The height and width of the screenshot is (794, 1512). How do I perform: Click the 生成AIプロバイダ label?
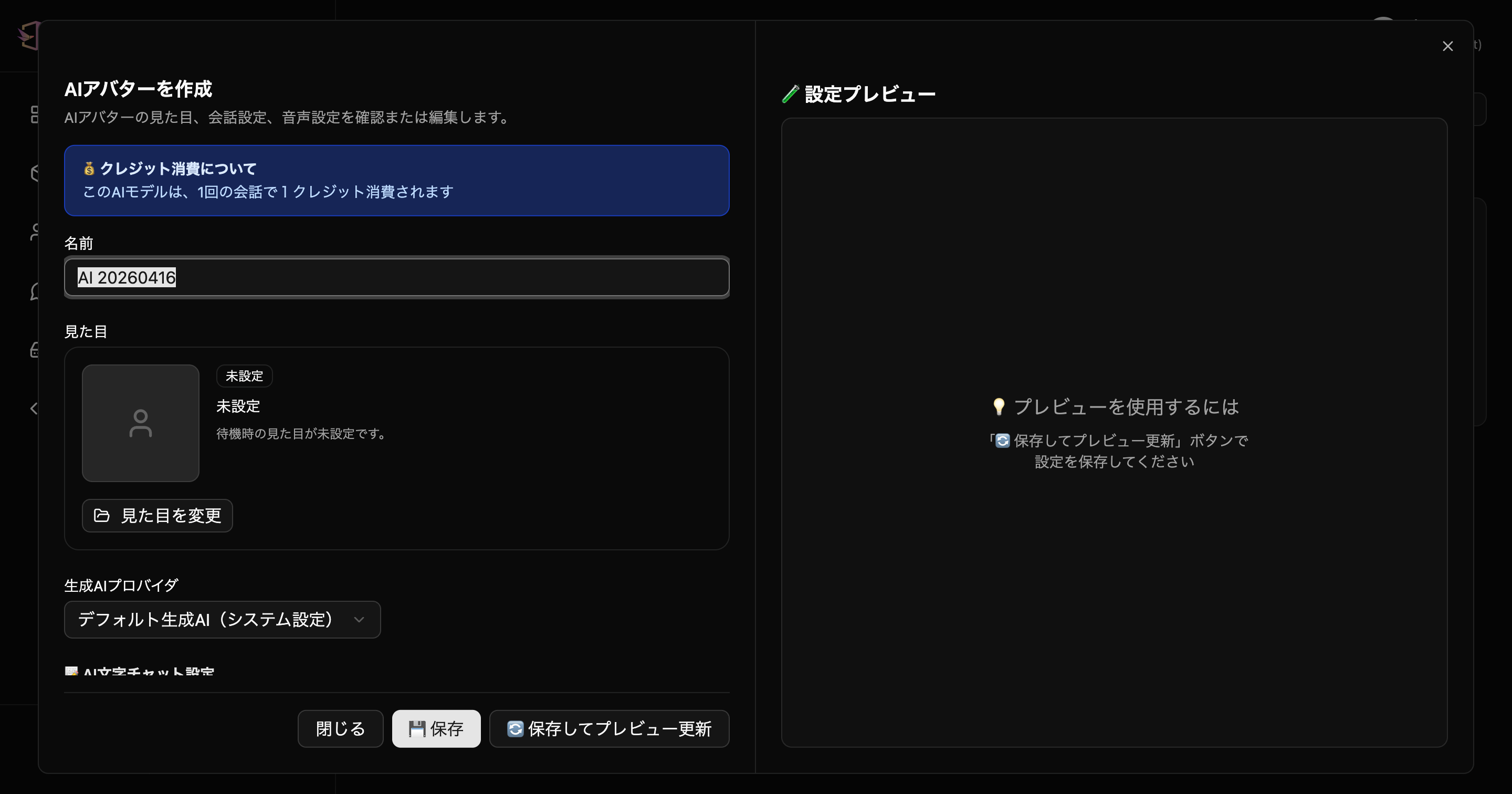[121, 586]
